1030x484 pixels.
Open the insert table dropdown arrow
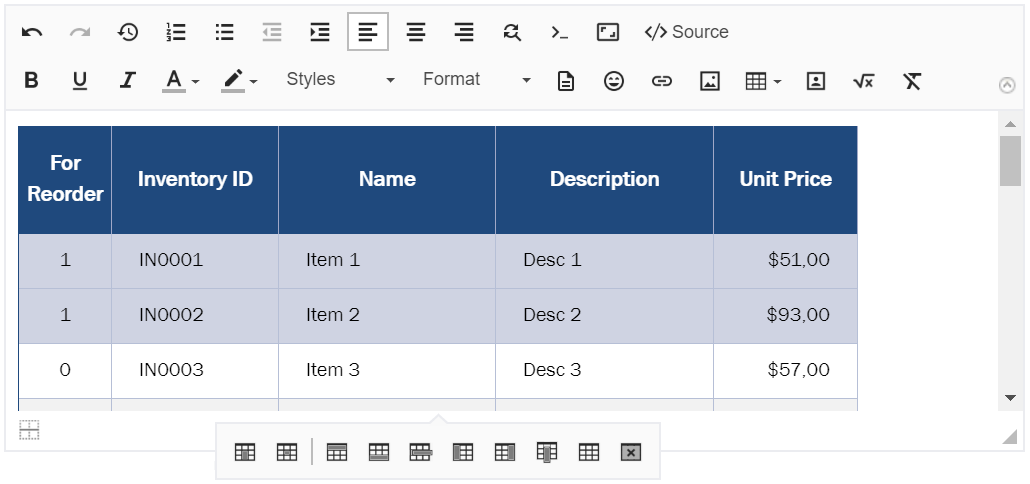(777, 82)
